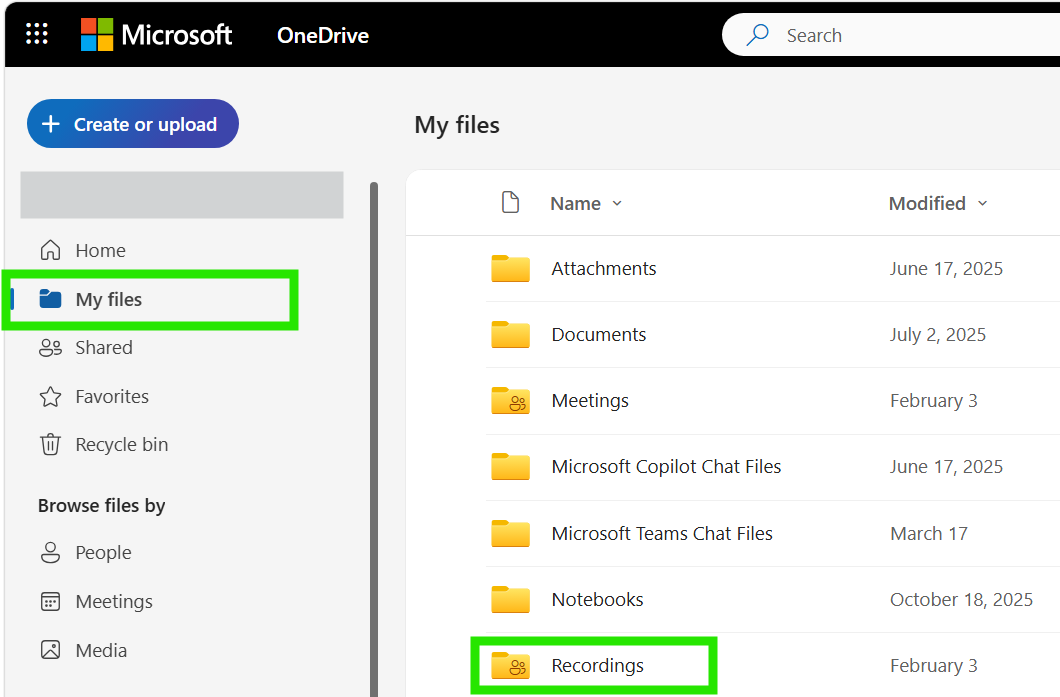Screen dimensions: 1060x697
Task: Click the People person icon
Action: tap(50, 552)
